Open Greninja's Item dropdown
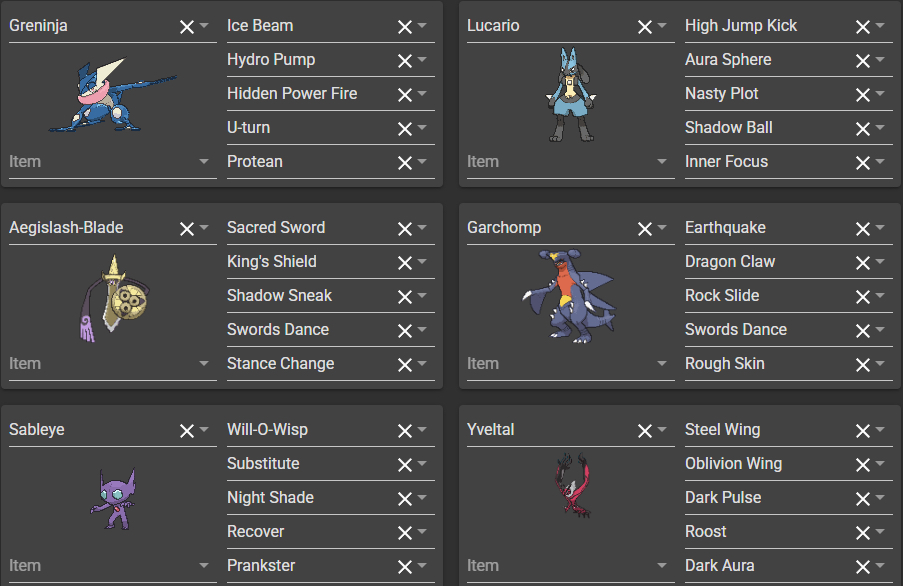The width and height of the screenshot is (903, 586). pos(204,162)
